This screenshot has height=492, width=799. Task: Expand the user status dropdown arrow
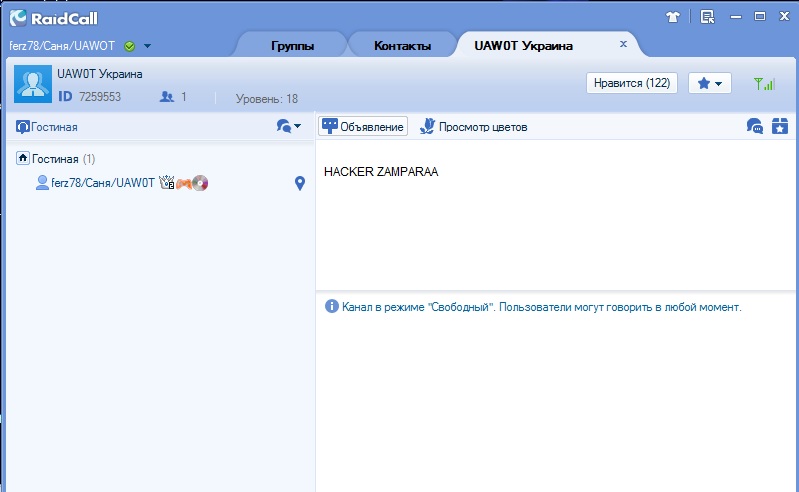click(147, 46)
